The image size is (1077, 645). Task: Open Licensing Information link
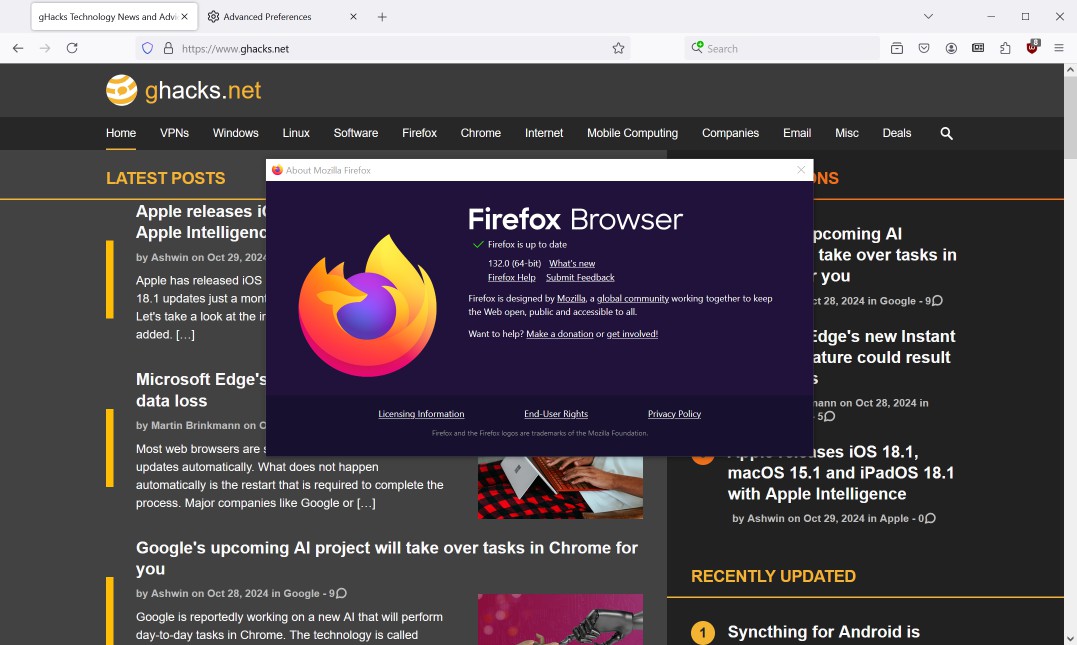click(x=421, y=414)
